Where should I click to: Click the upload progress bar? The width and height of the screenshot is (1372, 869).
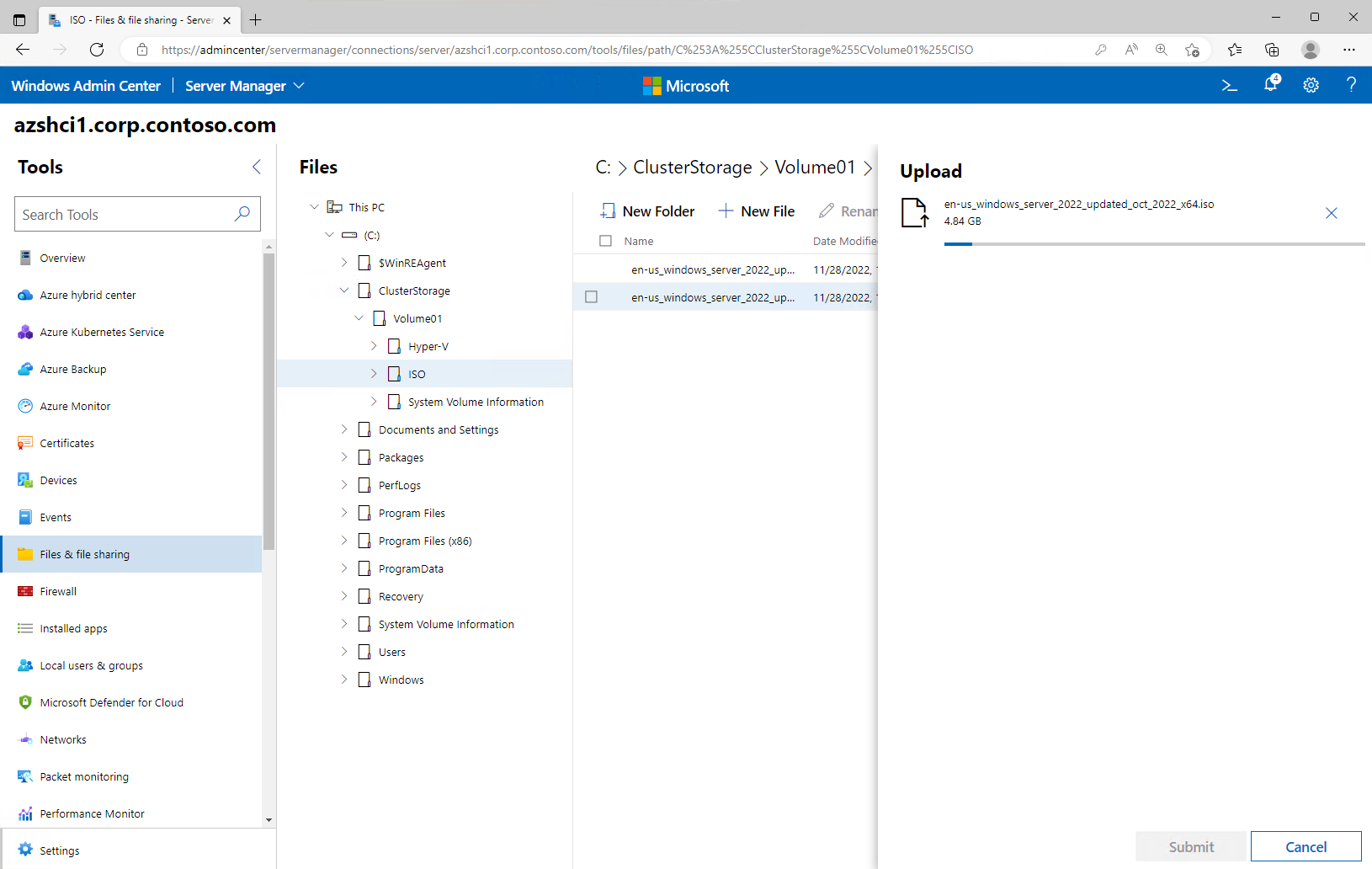(1153, 244)
